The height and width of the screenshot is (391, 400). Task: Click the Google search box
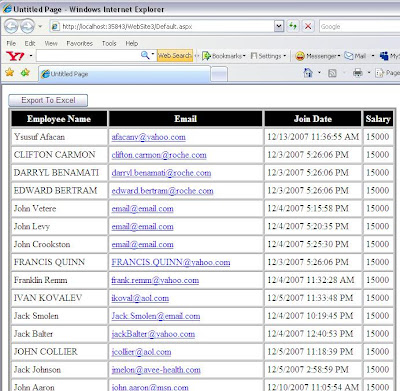359,26
